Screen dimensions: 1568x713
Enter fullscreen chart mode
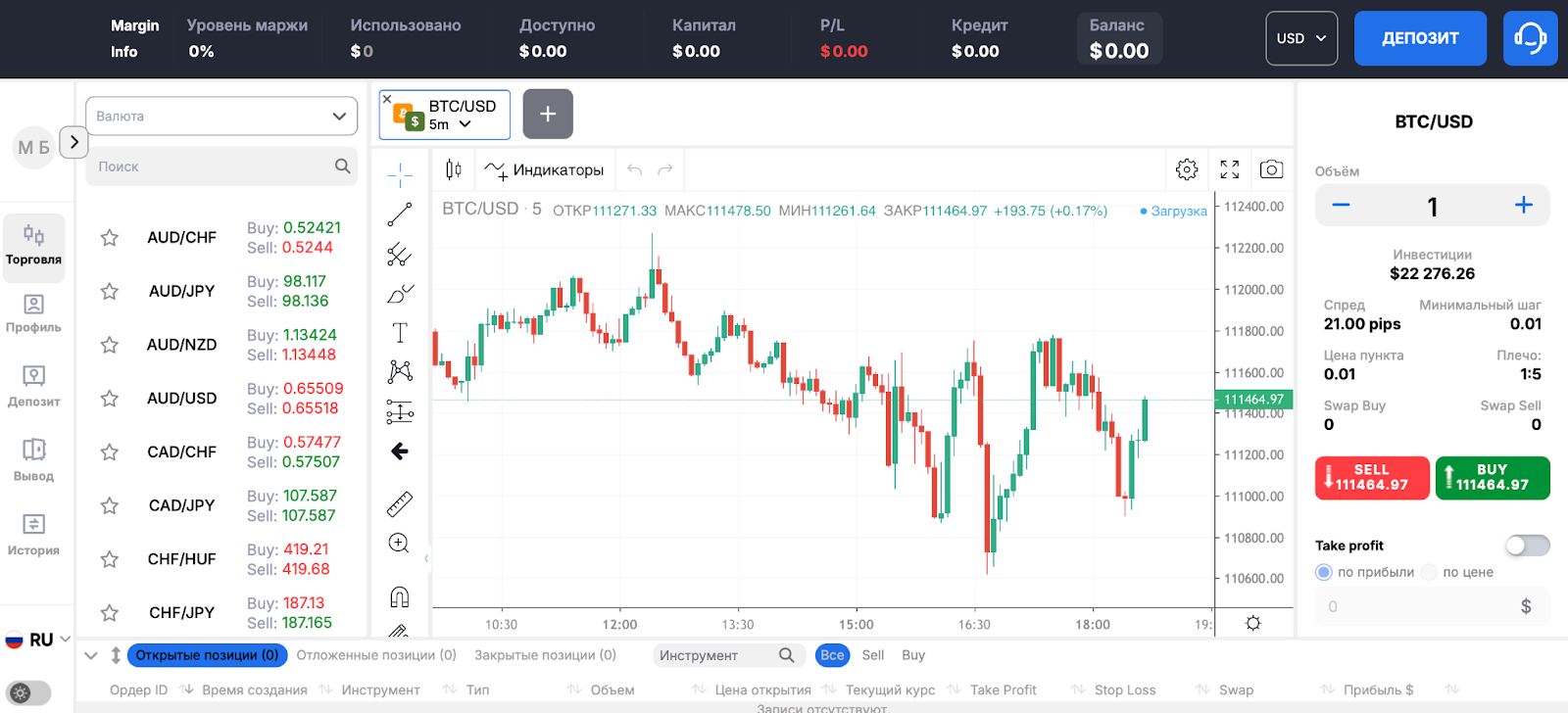point(1230,169)
